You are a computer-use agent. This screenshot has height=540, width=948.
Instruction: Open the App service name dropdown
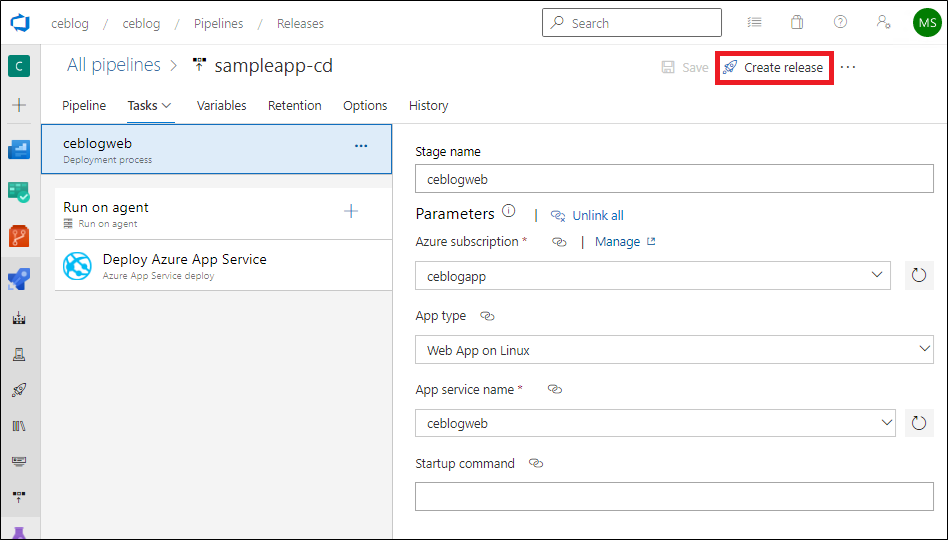tap(655, 423)
